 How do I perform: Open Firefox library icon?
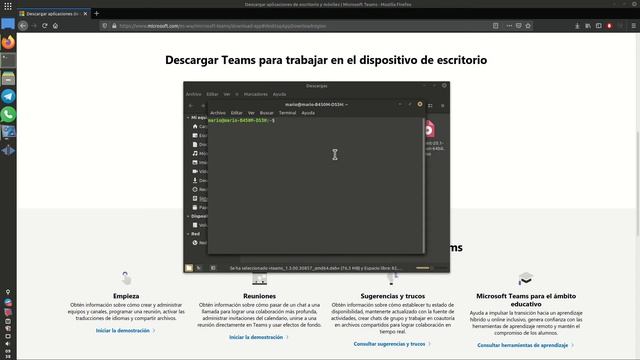(x=588, y=26)
